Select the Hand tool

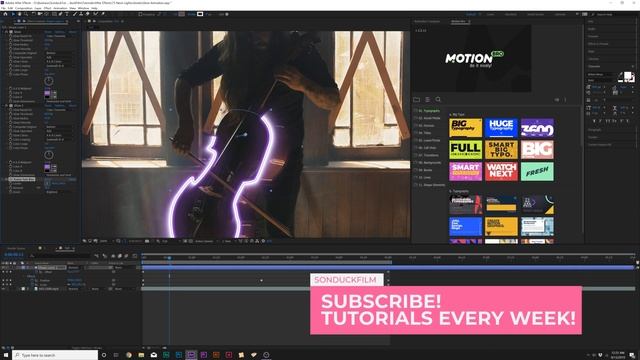tap(19, 14)
